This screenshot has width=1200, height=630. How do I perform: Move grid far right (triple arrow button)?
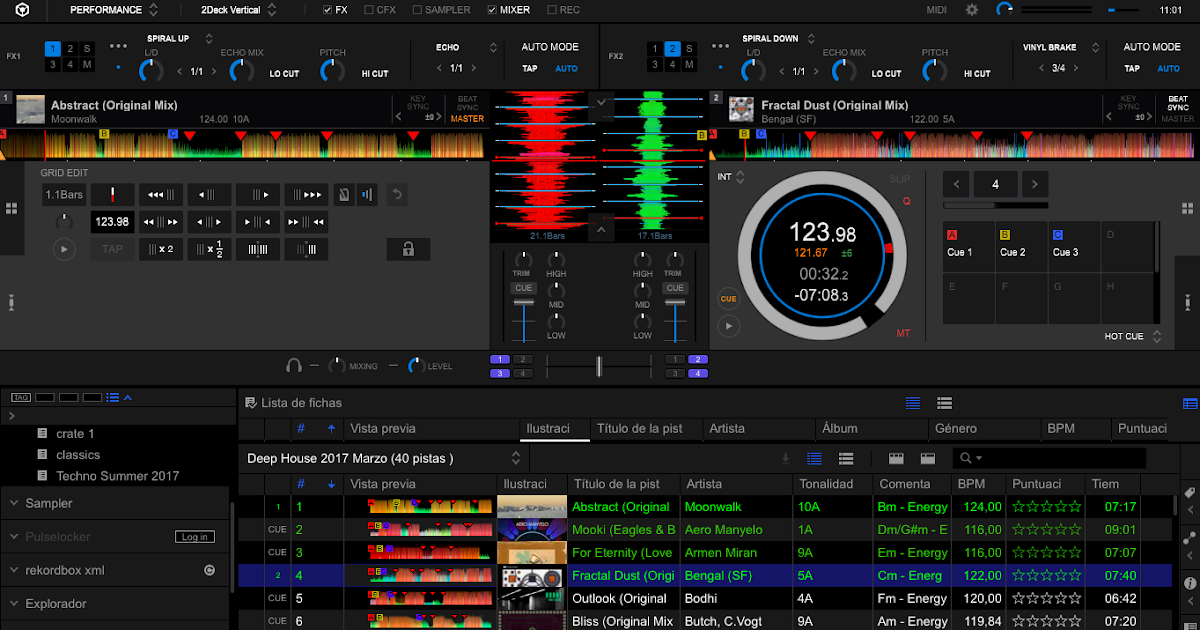click(306, 194)
